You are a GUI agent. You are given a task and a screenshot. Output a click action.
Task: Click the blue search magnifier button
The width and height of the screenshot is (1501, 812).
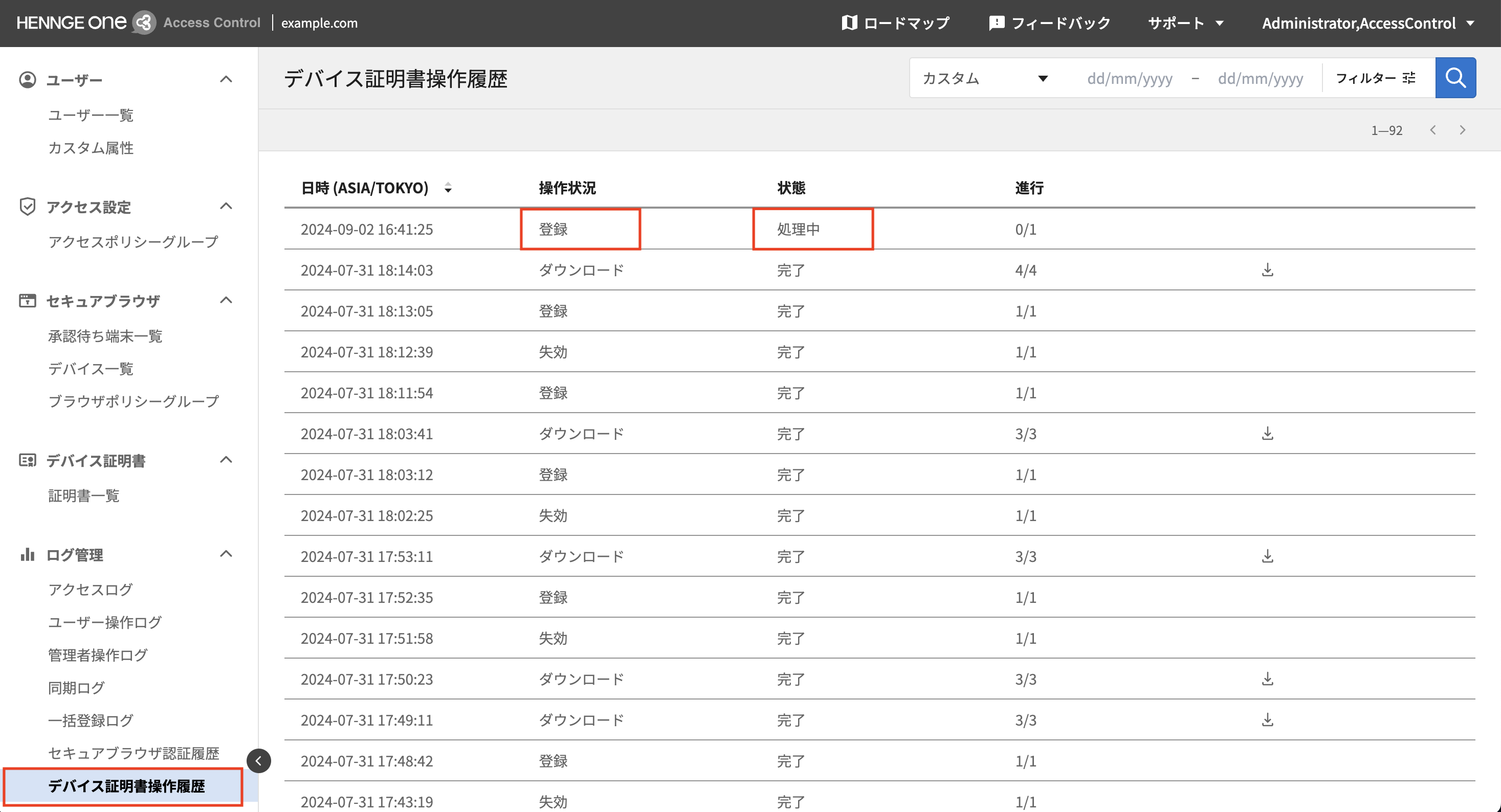(x=1455, y=78)
